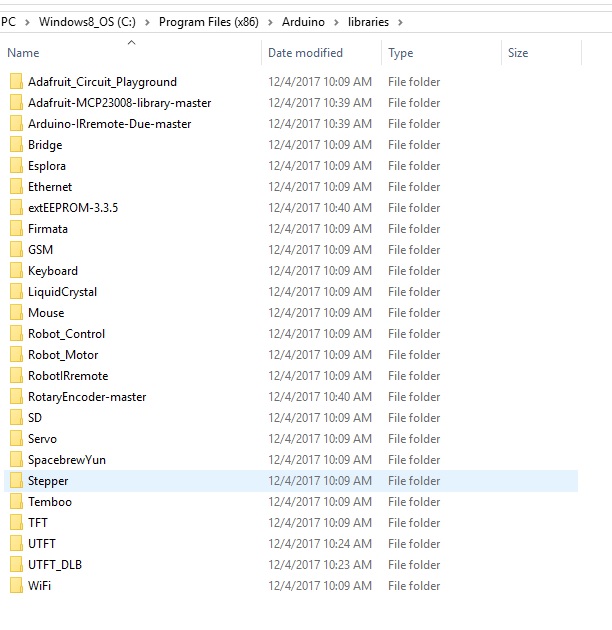Click date modified of RobotIRremote row
Viewport: 612px width, 630px height.
pos(320,376)
